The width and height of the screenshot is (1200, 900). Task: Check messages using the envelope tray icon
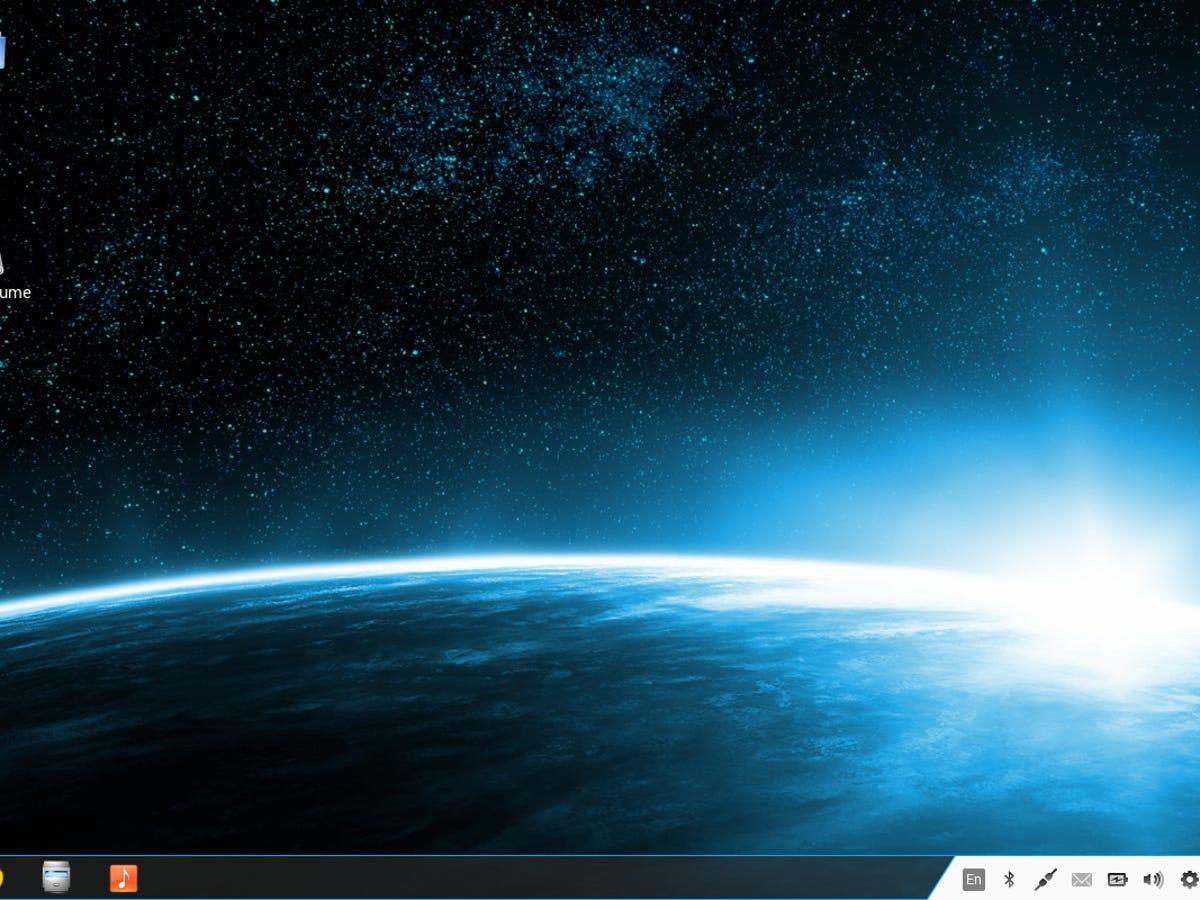point(1081,877)
